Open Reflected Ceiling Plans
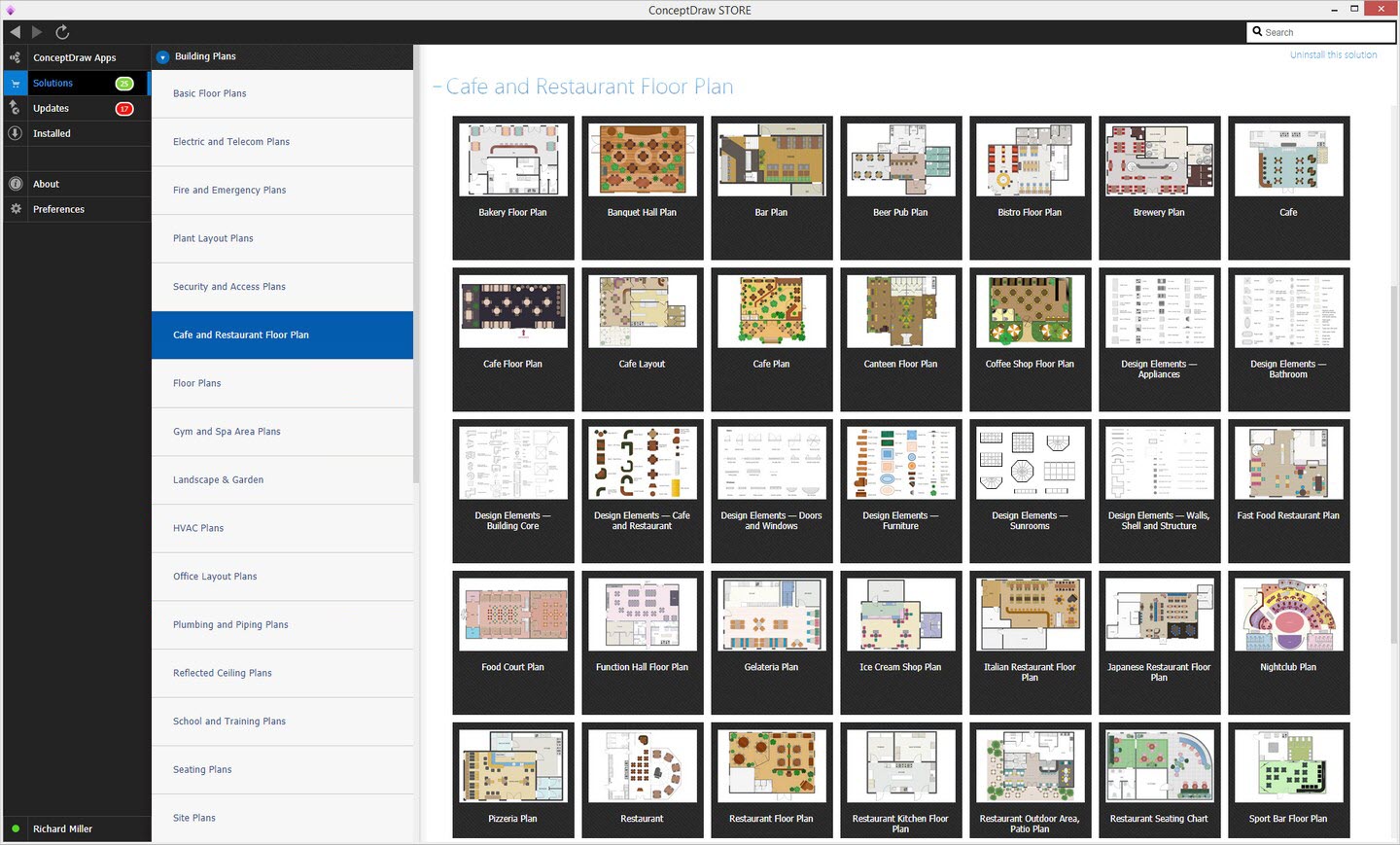 pyautogui.click(x=282, y=673)
